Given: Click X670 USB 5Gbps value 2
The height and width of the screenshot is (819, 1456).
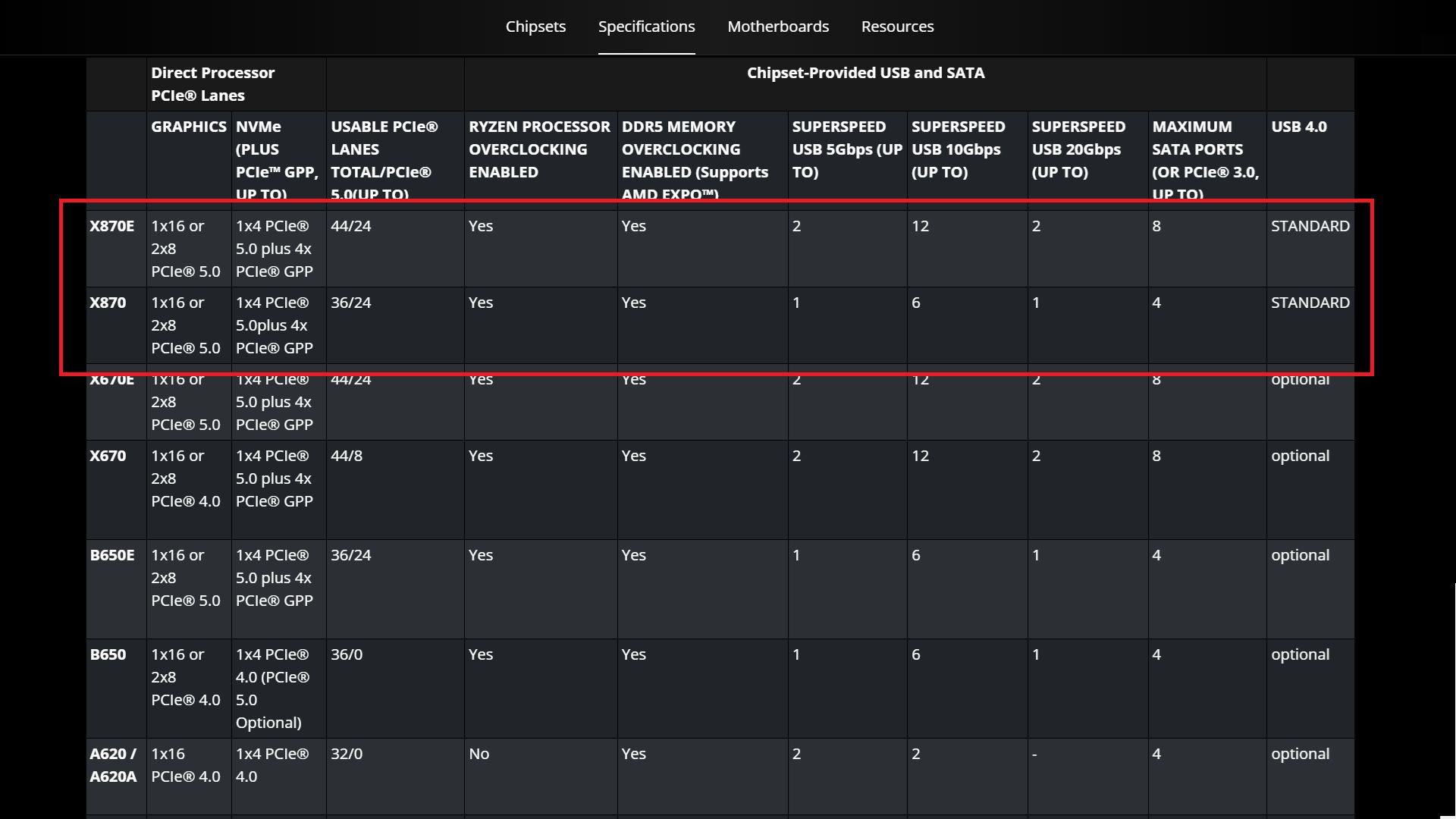Looking at the screenshot, I should (x=796, y=456).
